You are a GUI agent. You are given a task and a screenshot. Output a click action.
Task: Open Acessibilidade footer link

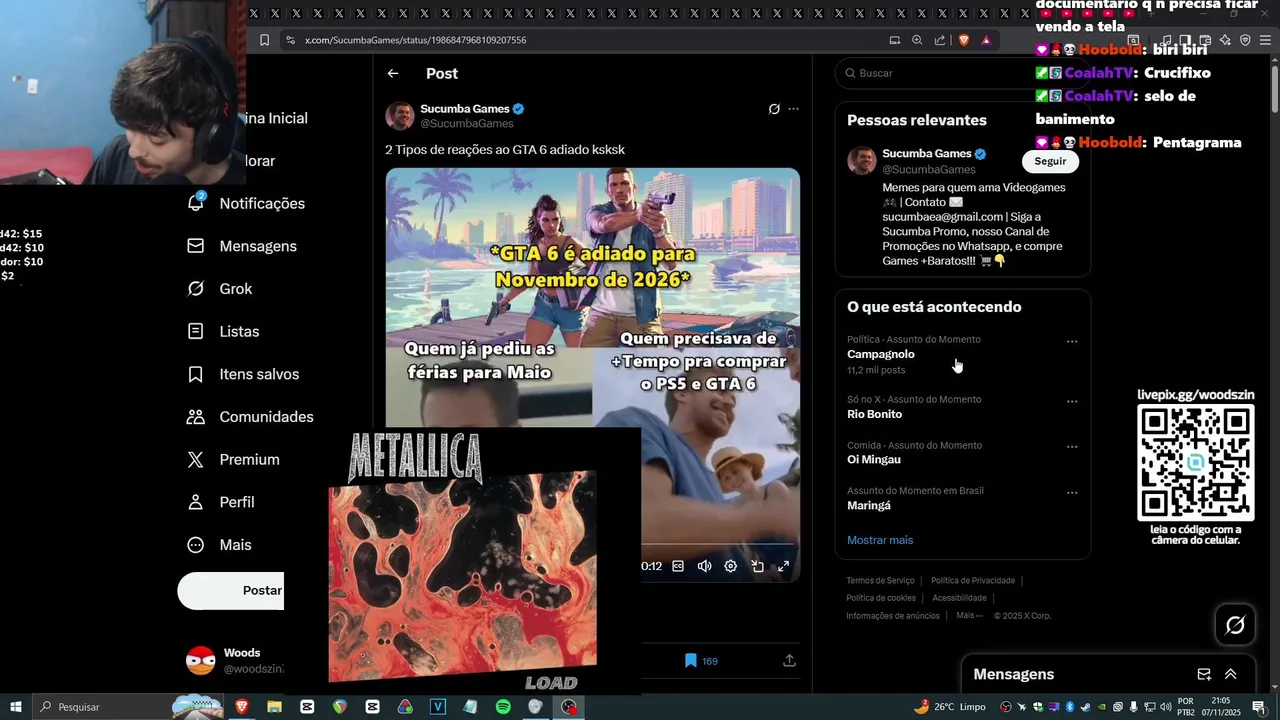pyautogui.click(x=959, y=598)
